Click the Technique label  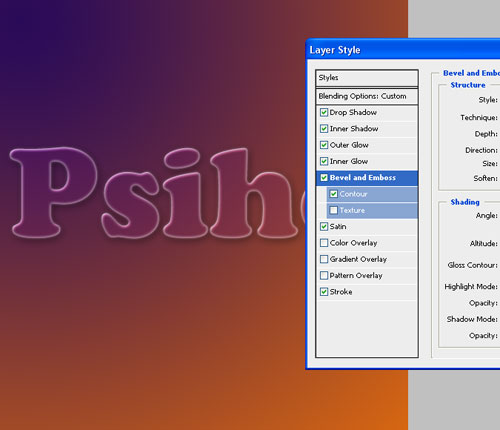(x=479, y=117)
